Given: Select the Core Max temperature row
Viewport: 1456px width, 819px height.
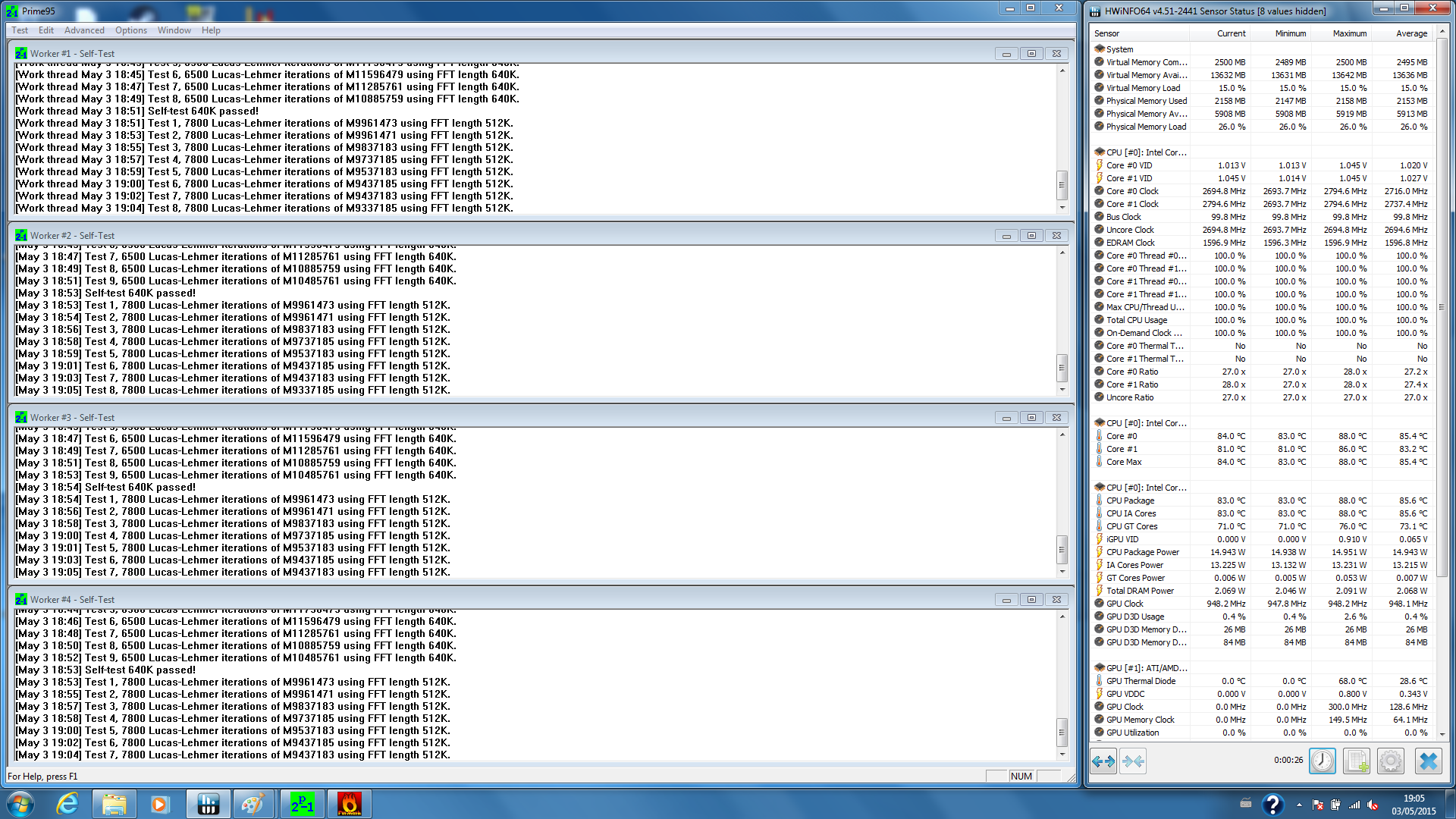Looking at the screenshot, I should coord(1262,462).
